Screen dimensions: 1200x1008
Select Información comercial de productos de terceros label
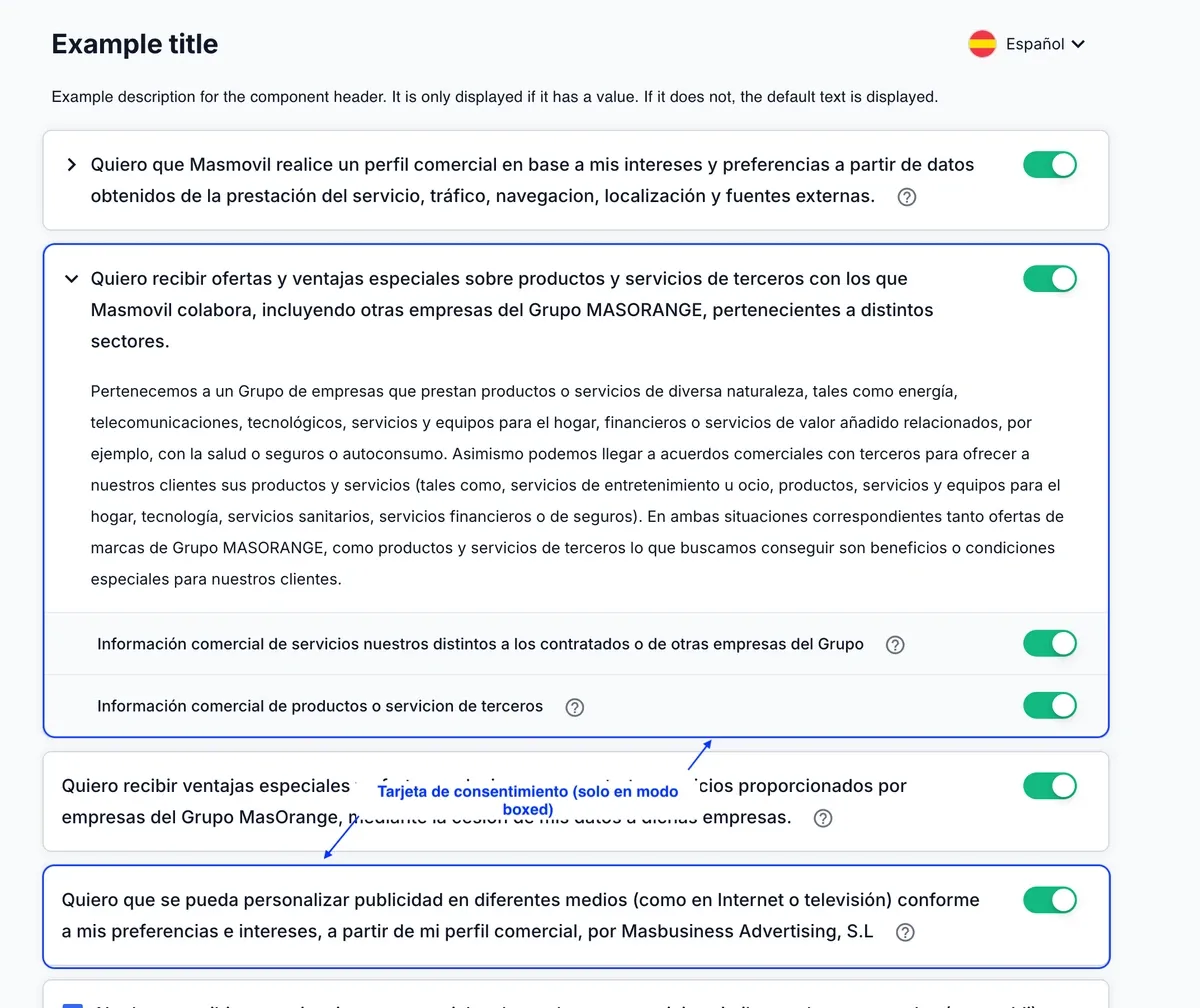[x=320, y=706]
